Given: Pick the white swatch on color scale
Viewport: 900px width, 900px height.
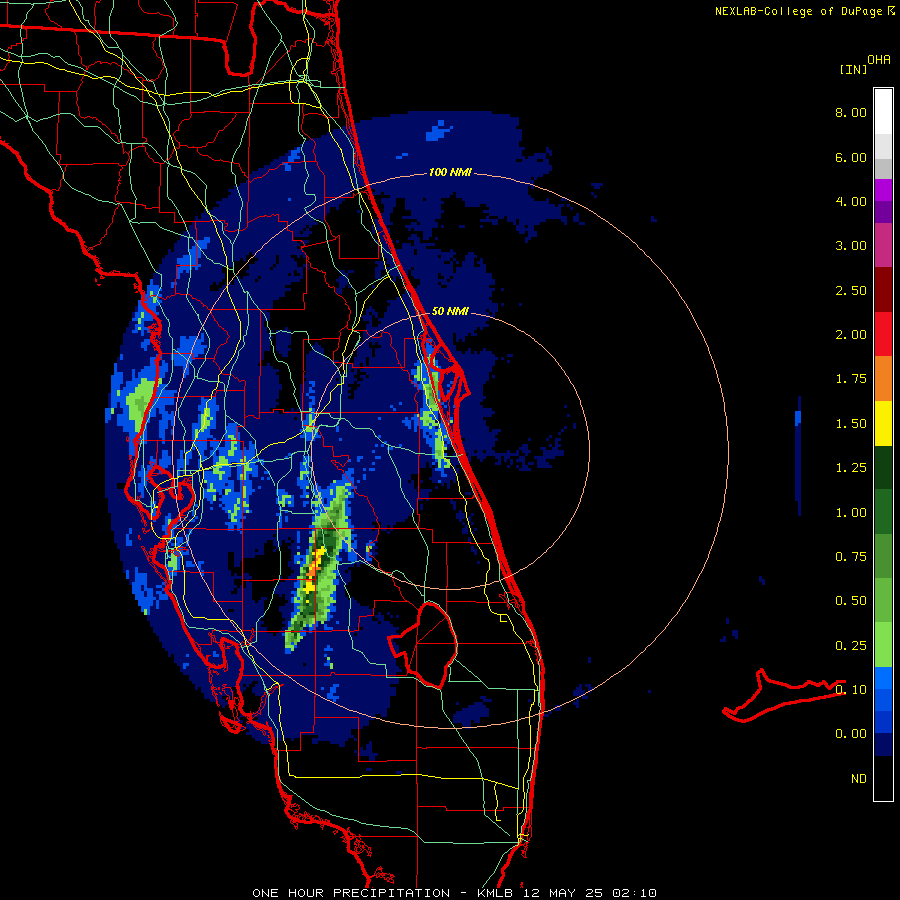Looking at the screenshot, I should 883,112.
